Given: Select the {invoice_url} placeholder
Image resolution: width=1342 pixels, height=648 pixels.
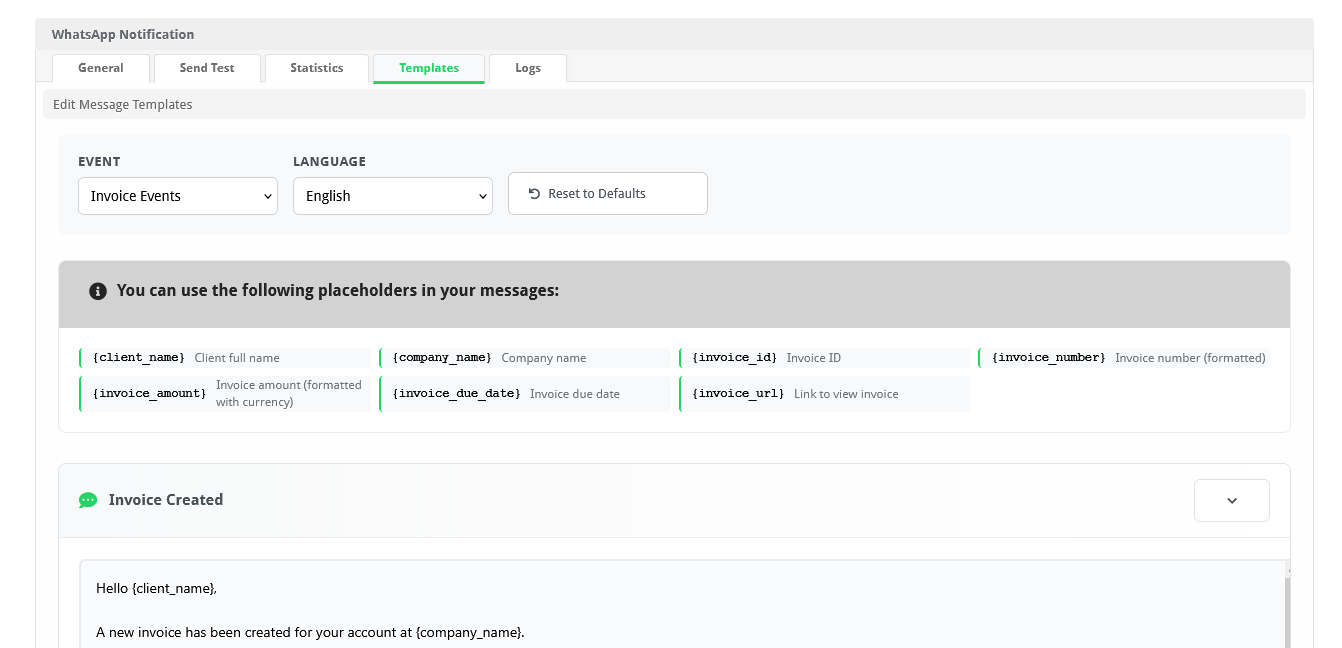Looking at the screenshot, I should pos(738,394).
